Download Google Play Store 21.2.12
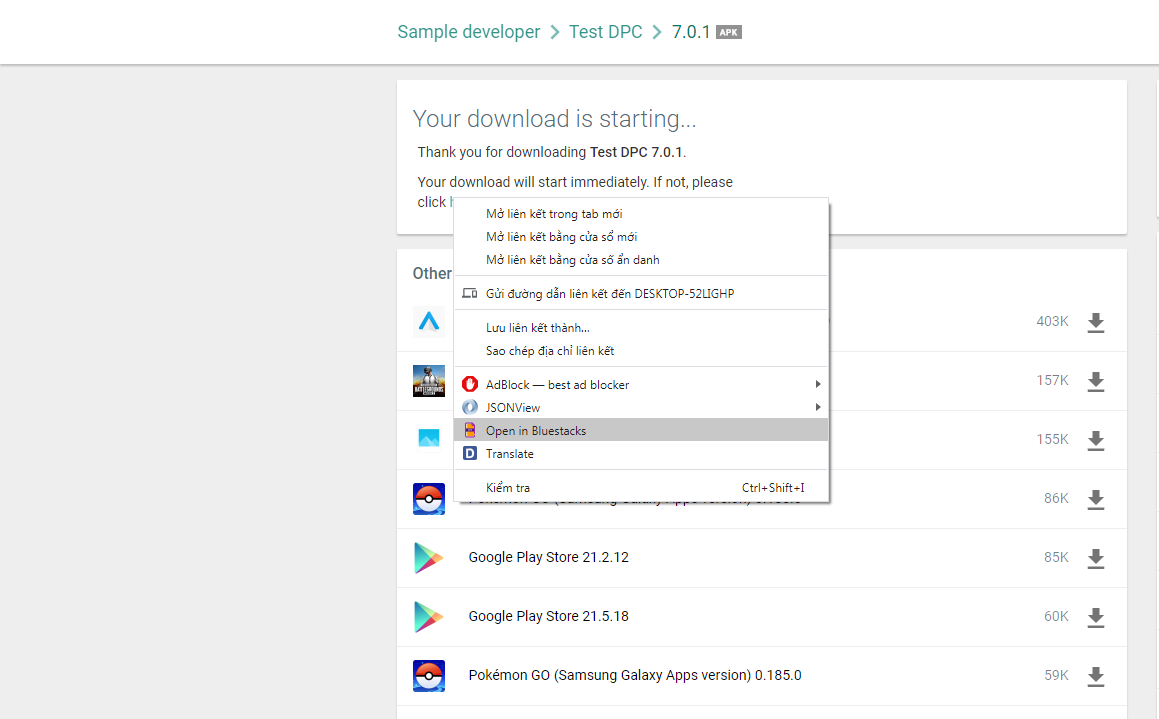Image resolution: width=1159 pixels, height=719 pixels. coord(1095,559)
